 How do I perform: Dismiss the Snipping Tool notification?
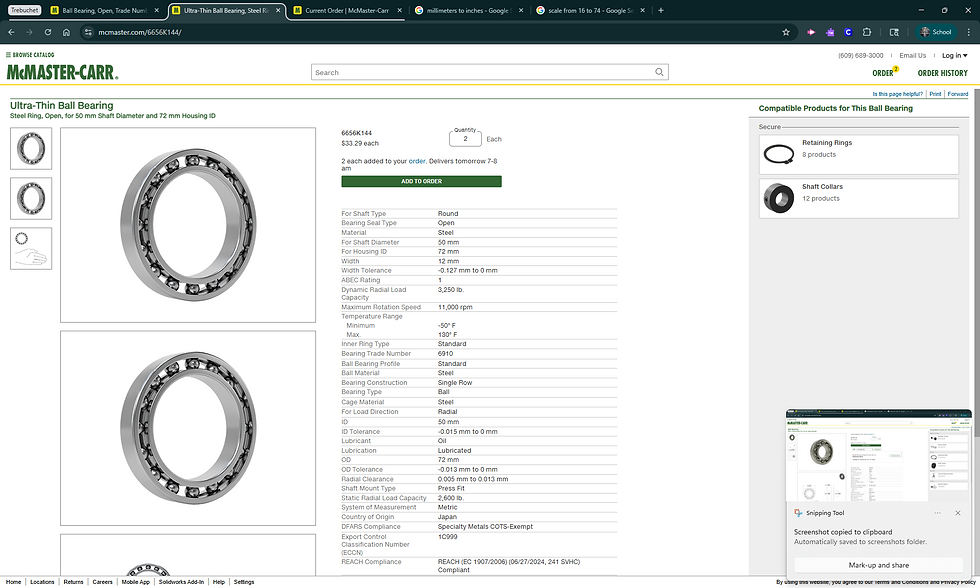point(958,513)
